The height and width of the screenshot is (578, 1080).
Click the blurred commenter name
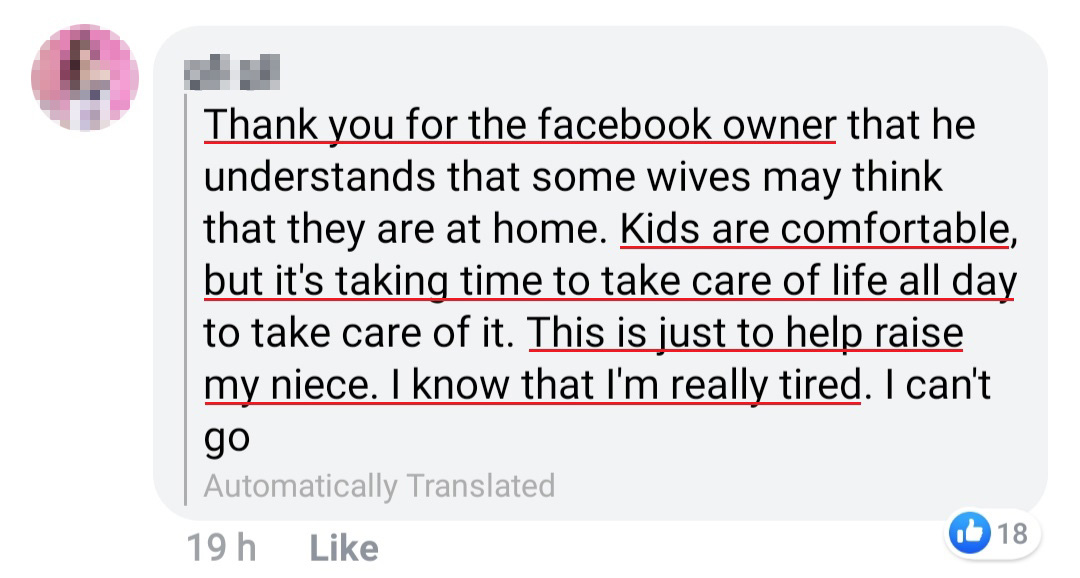tap(234, 72)
